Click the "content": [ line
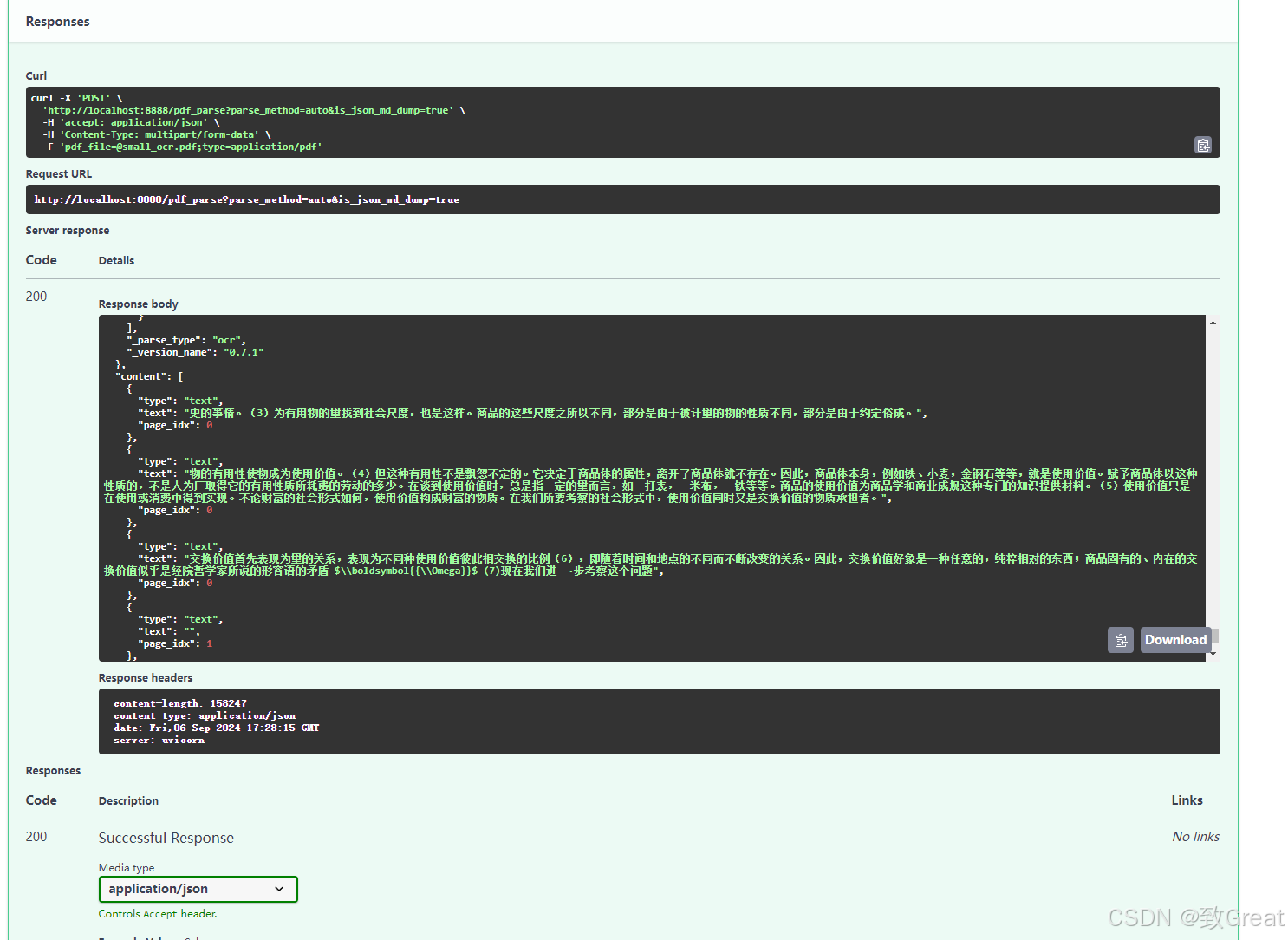This screenshot has width=1288, height=940. click(149, 376)
